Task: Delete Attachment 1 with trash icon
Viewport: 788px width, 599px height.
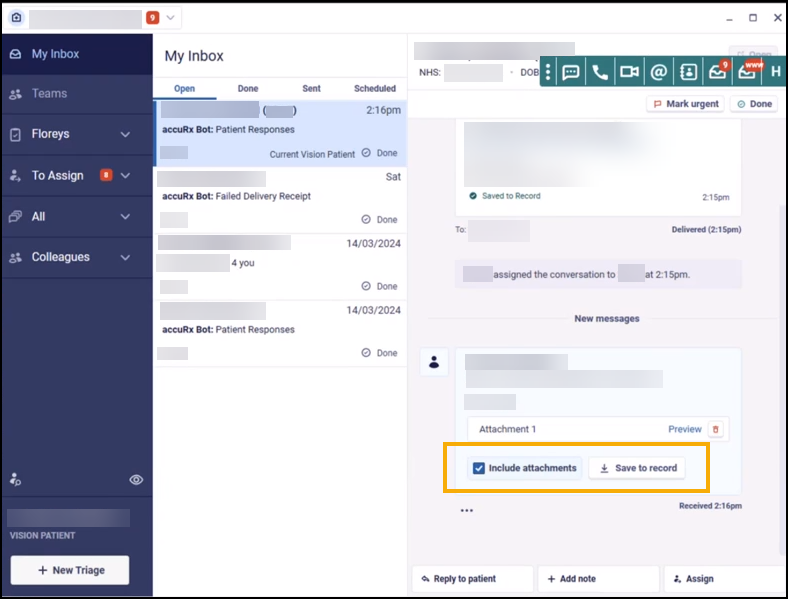Action: tap(715, 429)
